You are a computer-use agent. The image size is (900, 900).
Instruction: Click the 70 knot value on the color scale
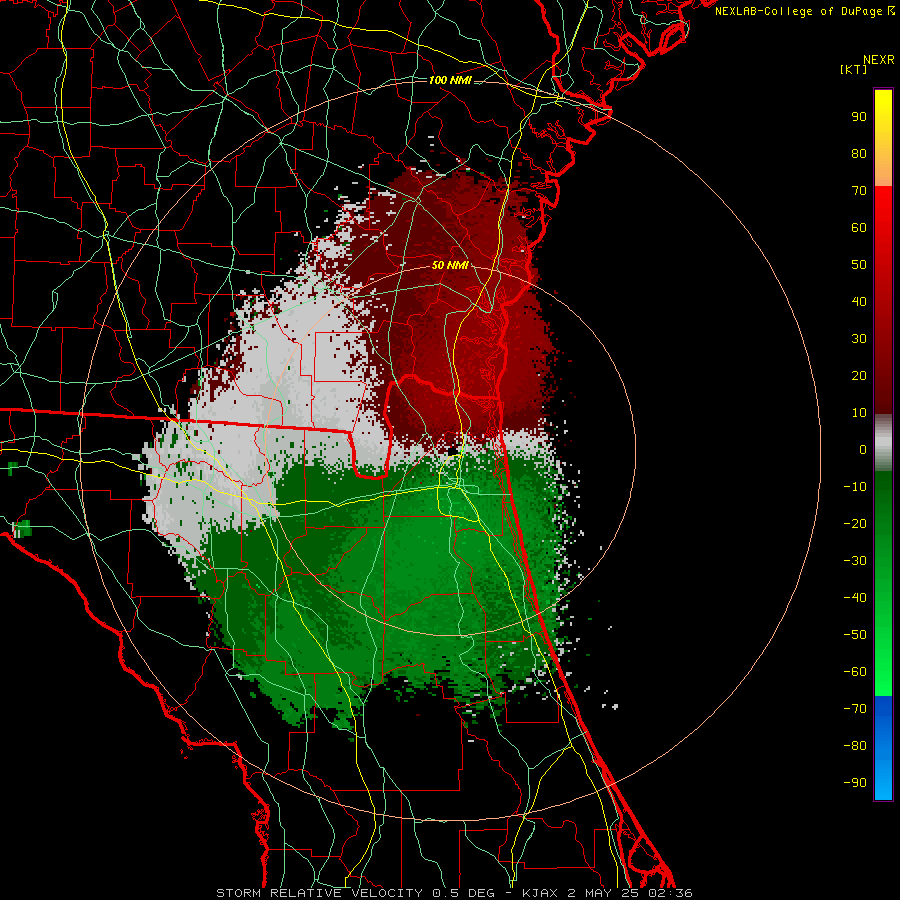click(x=859, y=191)
